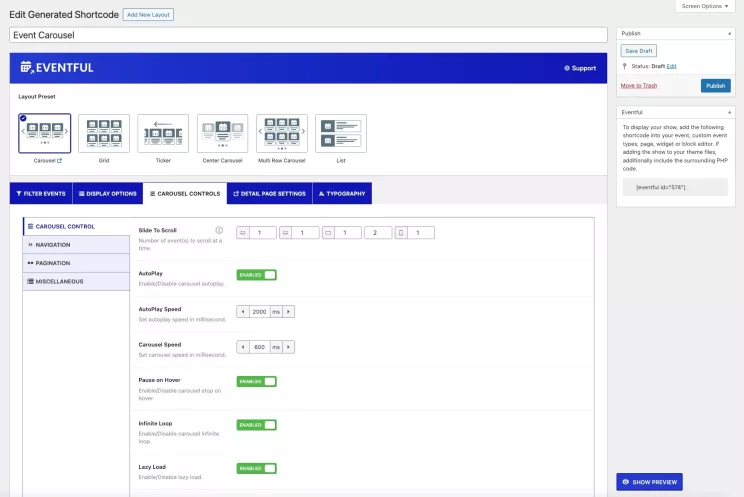Choose the List layout preset icon
The height and width of the screenshot is (497, 744).
341,133
